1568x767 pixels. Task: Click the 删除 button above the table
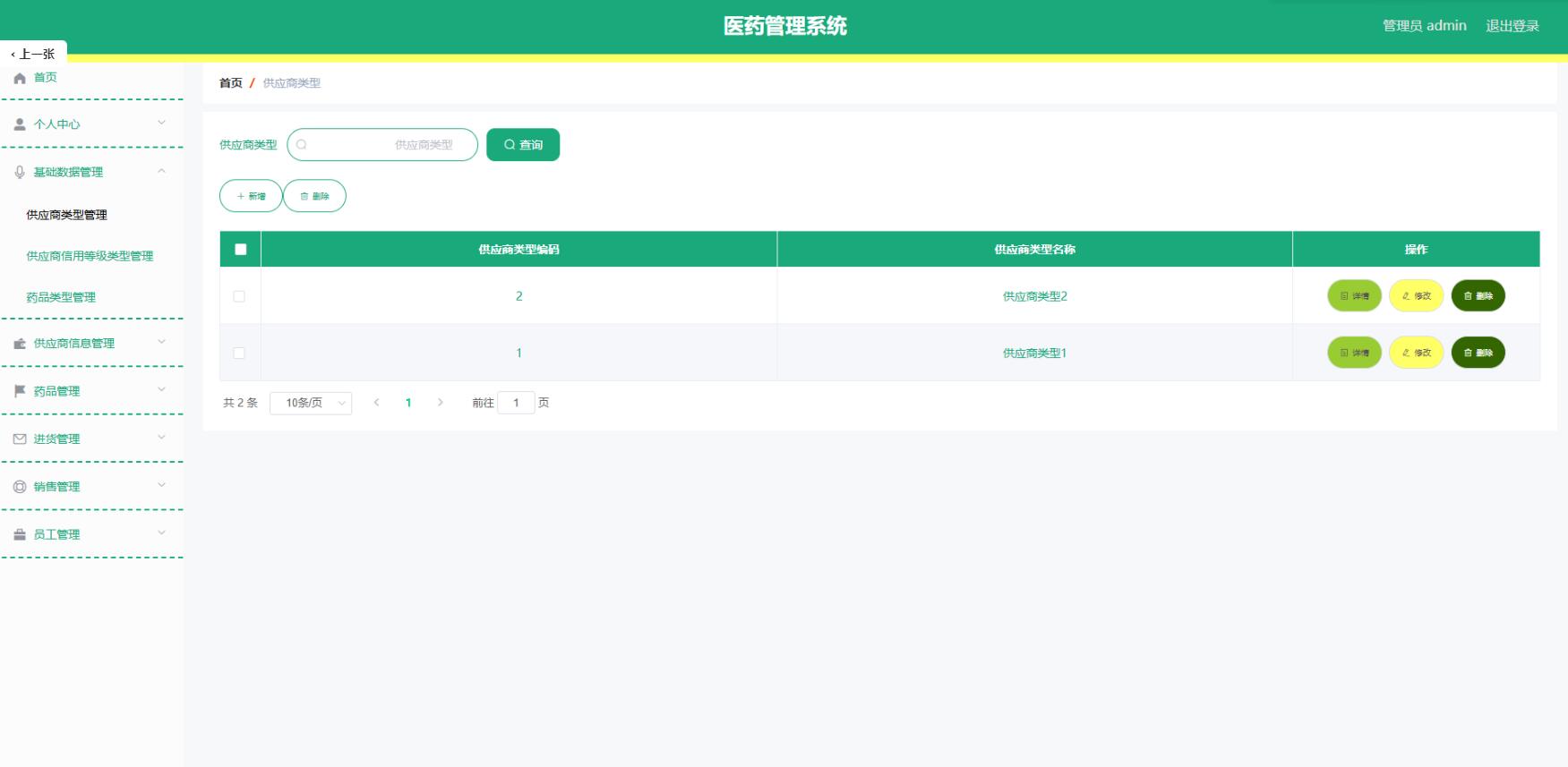pyautogui.click(x=314, y=196)
